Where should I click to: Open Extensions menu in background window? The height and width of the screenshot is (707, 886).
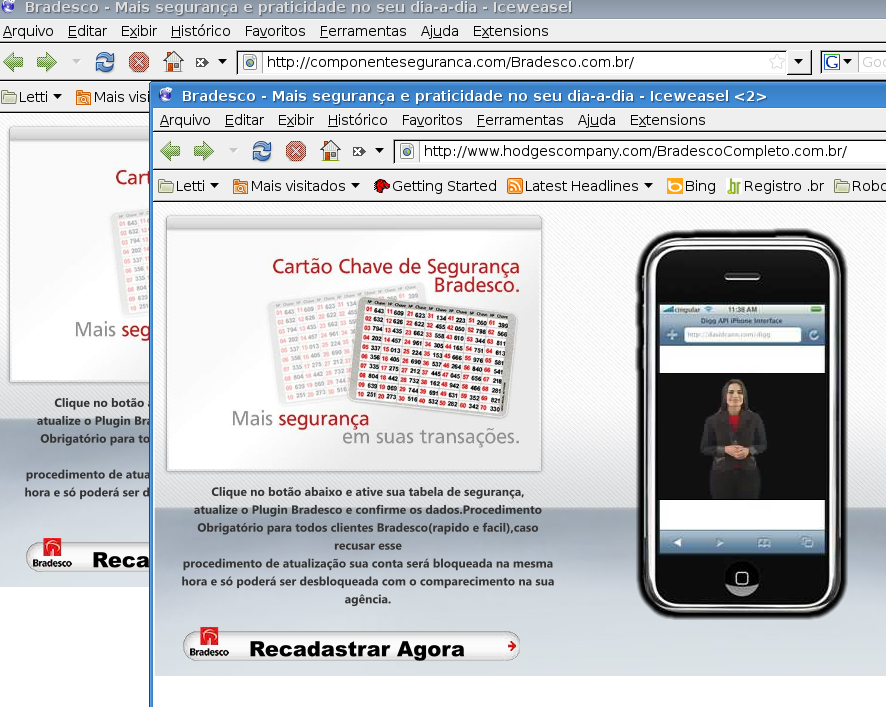pos(510,31)
